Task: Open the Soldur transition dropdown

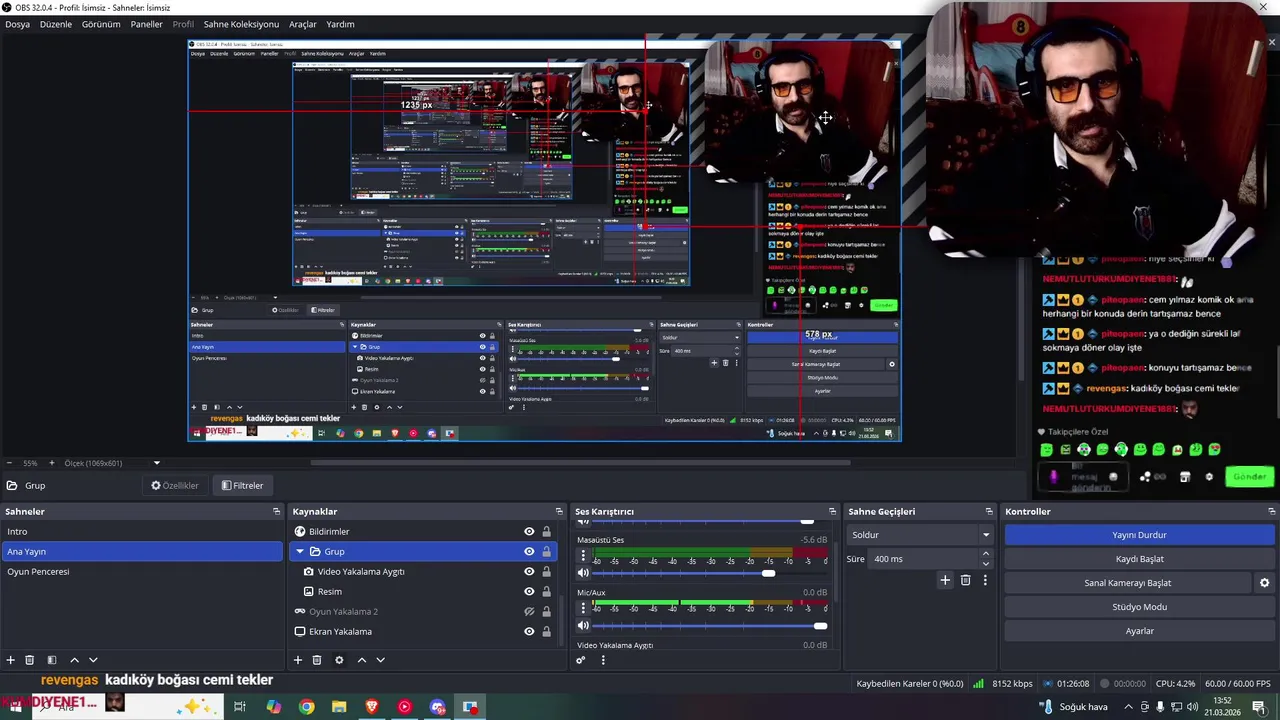Action: pos(919,535)
